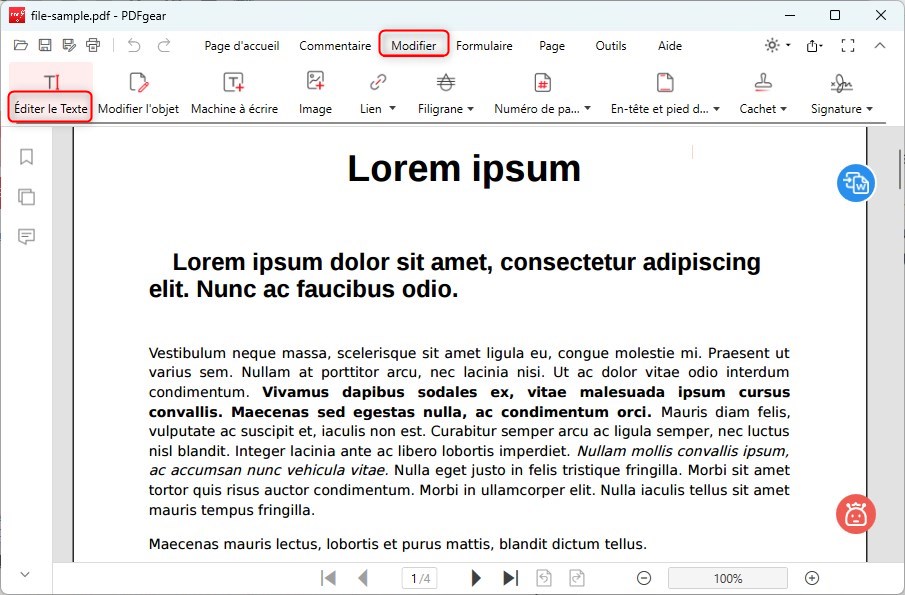Screen dimensions: 905x595
Task: Select the Éditer le Texte tool
Action: coord(51,93)
